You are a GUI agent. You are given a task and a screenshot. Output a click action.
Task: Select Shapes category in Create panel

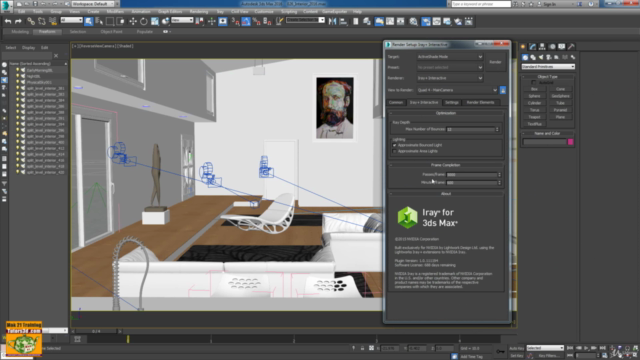click(533, 57)
